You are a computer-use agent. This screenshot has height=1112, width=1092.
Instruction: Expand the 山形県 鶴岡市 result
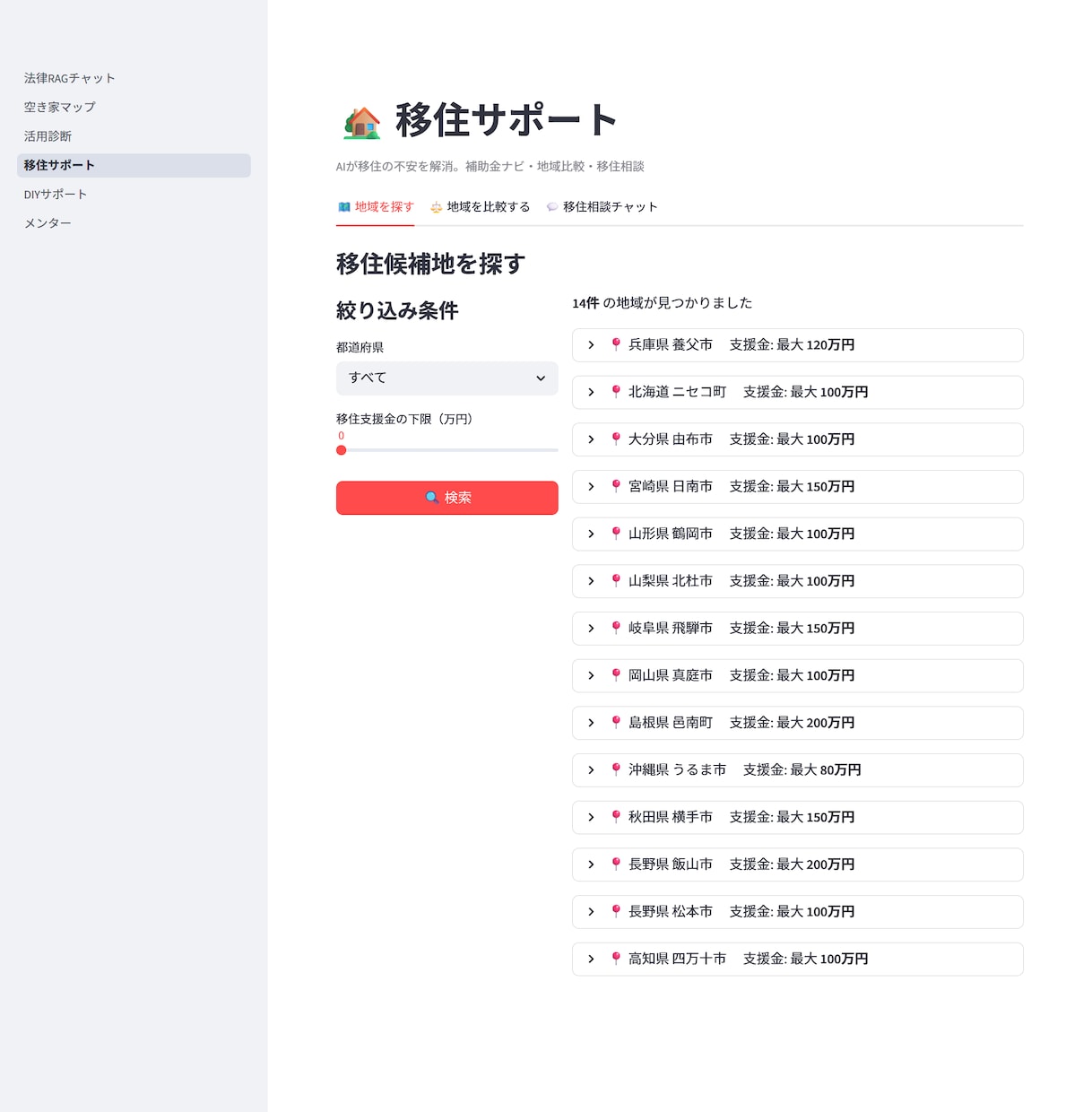click(797, 534)
